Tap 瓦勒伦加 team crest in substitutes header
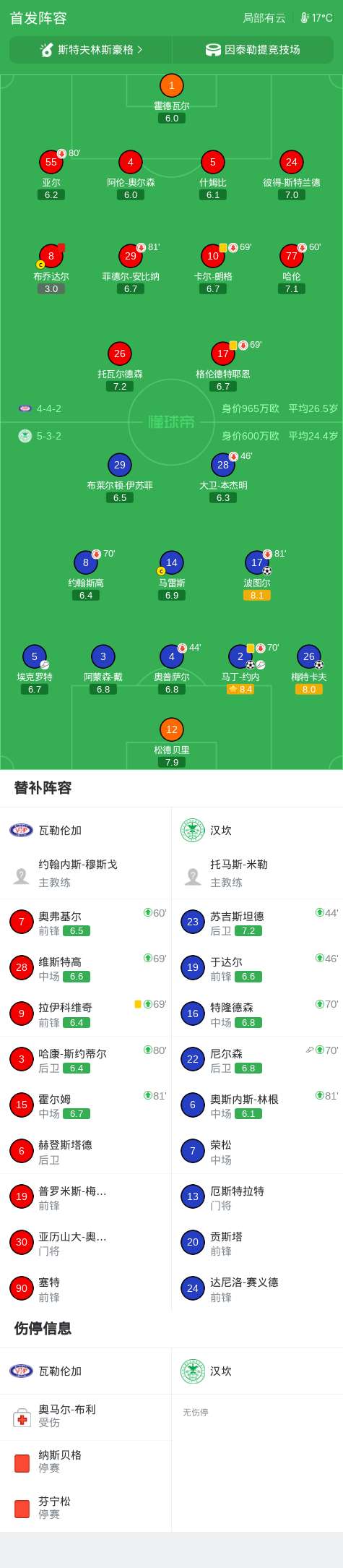 [22, 830]
